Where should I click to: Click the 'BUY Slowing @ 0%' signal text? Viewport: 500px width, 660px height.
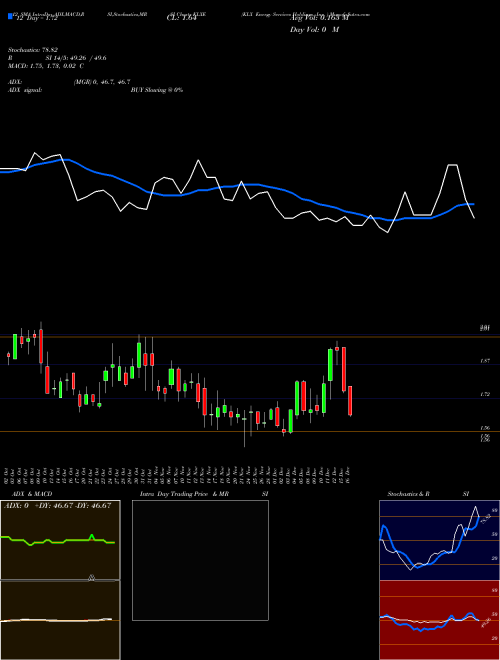(x=157, y=90)
